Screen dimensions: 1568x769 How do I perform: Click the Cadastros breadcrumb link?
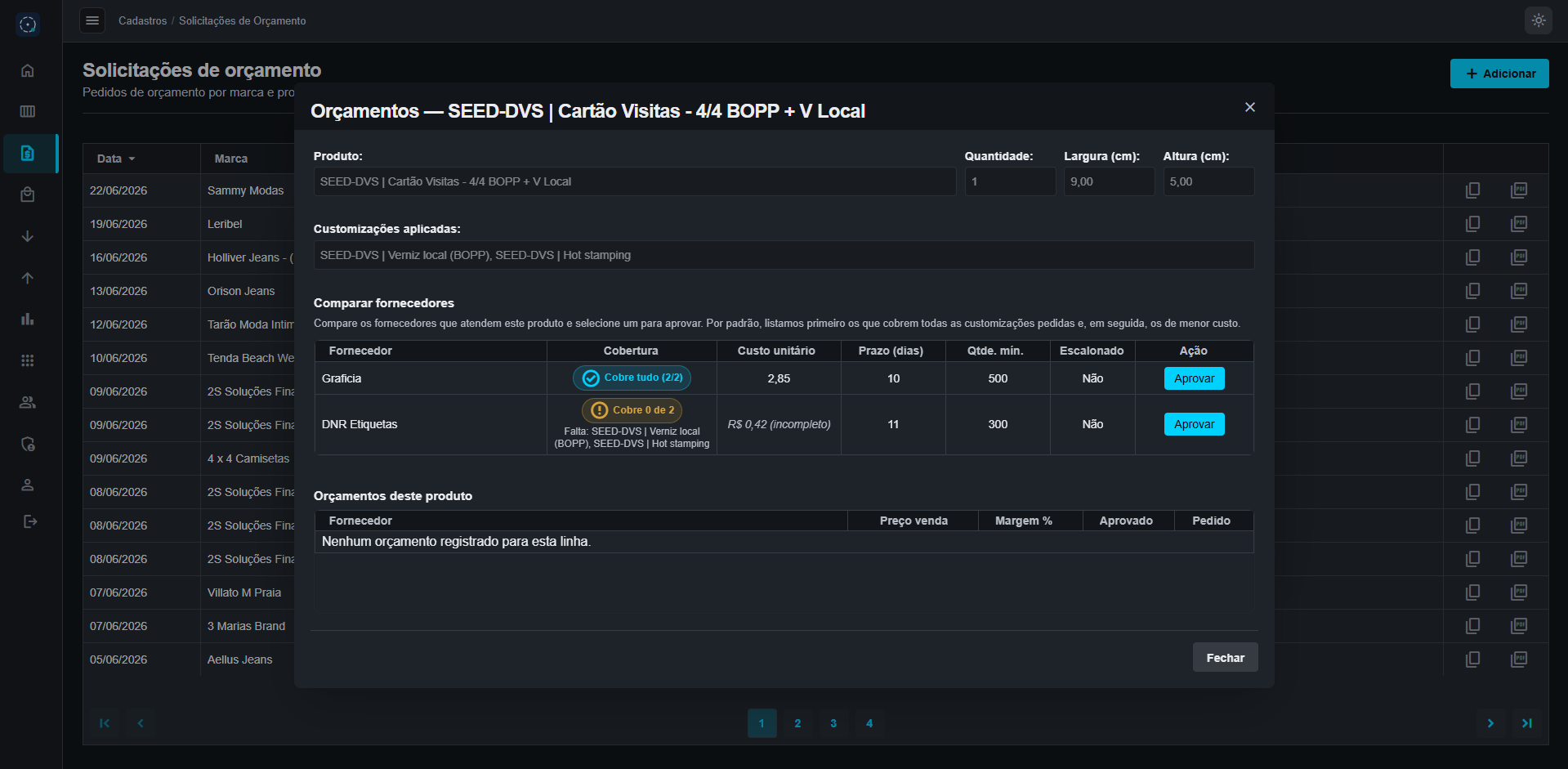pos(142,20)
